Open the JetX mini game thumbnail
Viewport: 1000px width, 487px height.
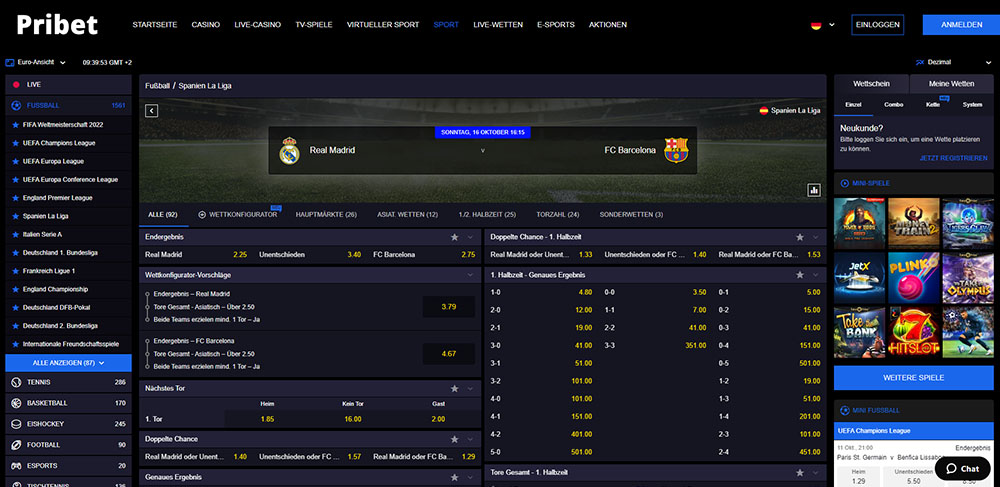[859, 278]
